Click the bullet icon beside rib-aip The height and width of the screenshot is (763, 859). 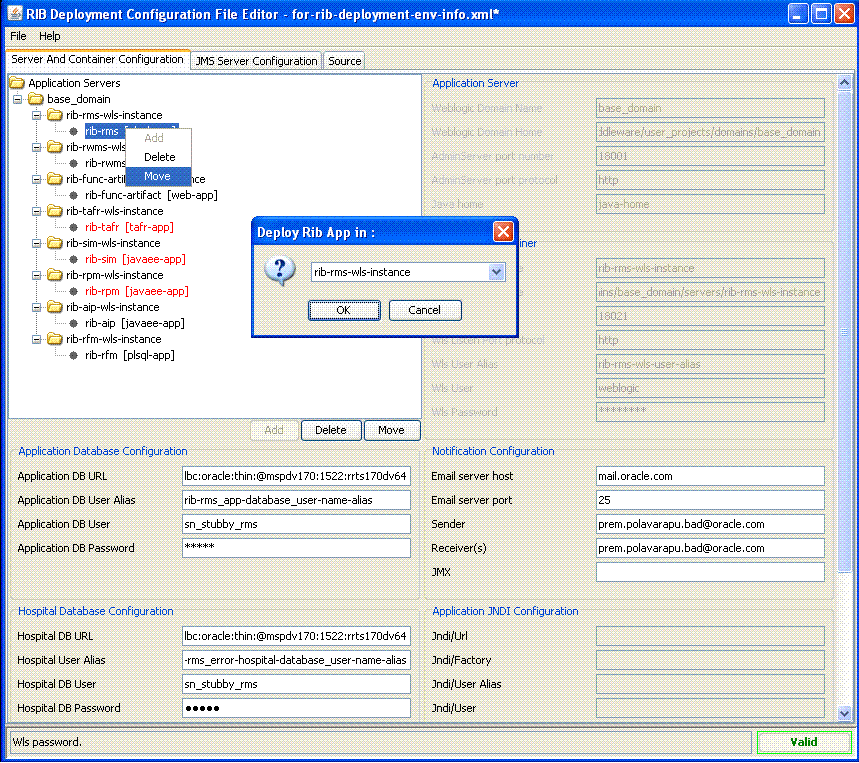(x=73, y=323)
